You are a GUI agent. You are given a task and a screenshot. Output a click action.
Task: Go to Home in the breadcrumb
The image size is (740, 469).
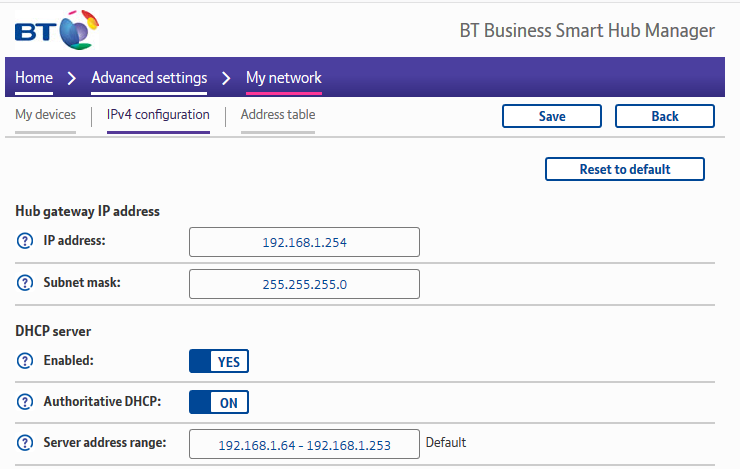point(34,78)
